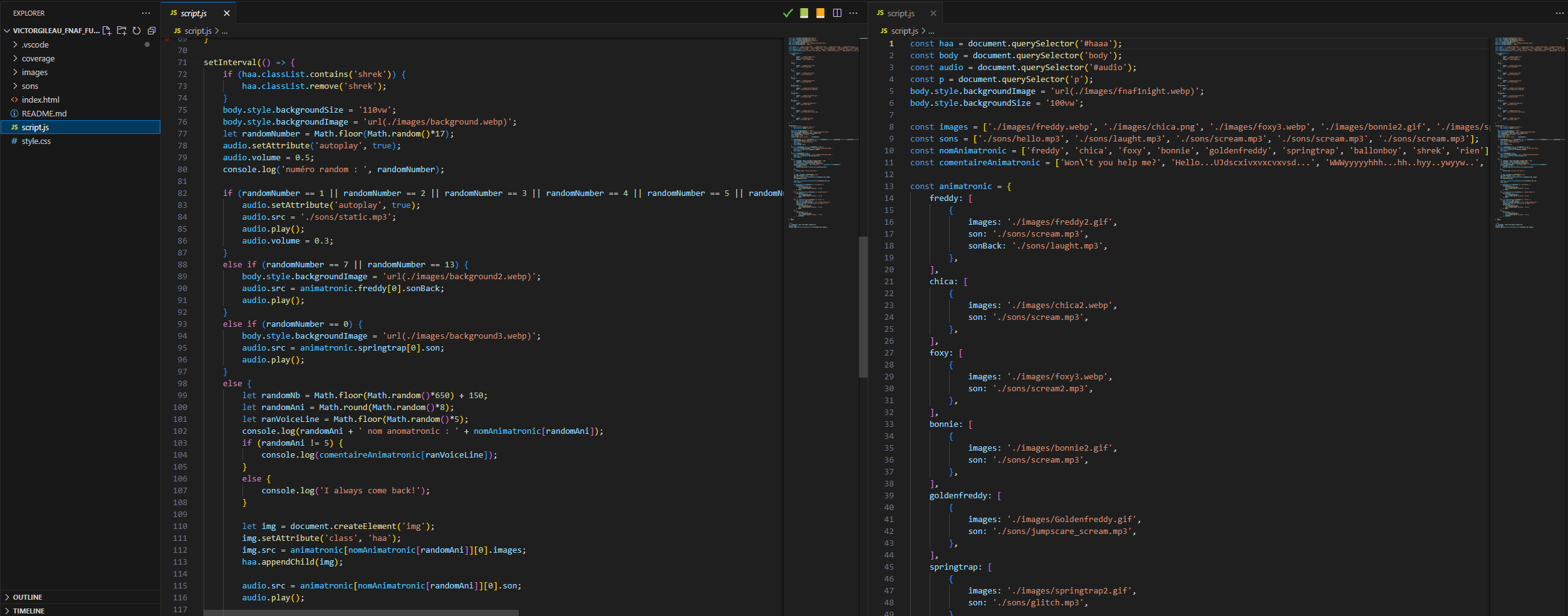Image resolution: width=1568 pixels, height=616 pixels.
Task: Select the right script.js editor tab
Action: [906, 13]
